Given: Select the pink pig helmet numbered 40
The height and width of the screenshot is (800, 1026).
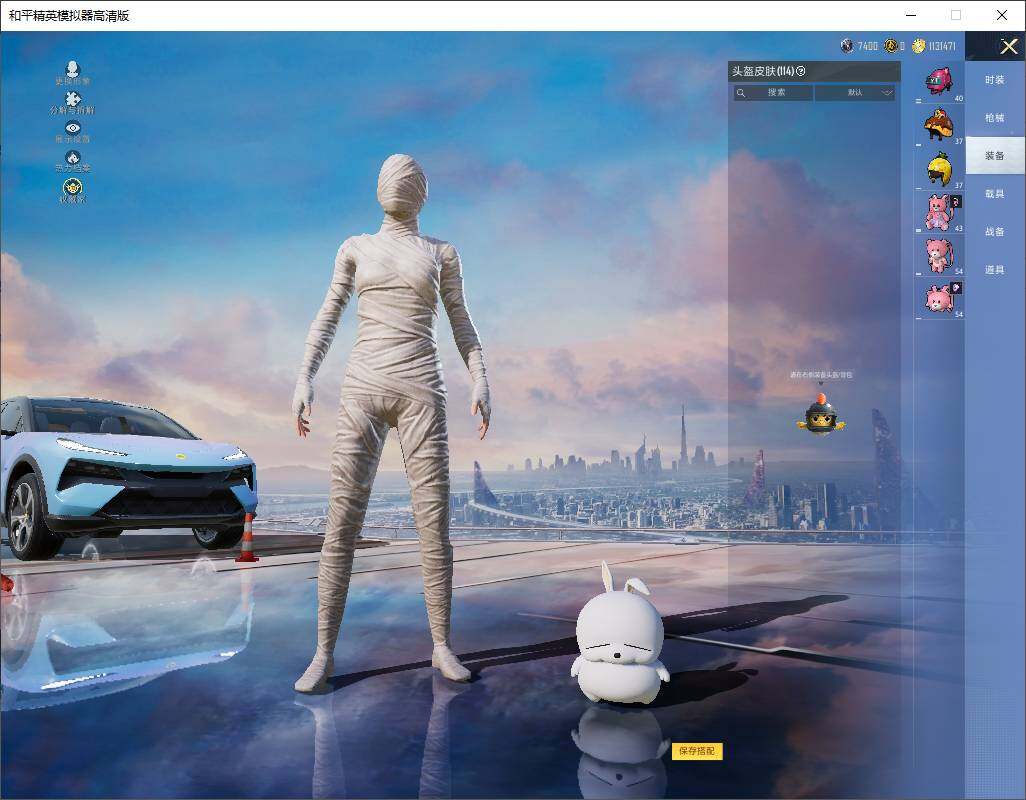Looking at the screenshot, I should click(940, 82).
